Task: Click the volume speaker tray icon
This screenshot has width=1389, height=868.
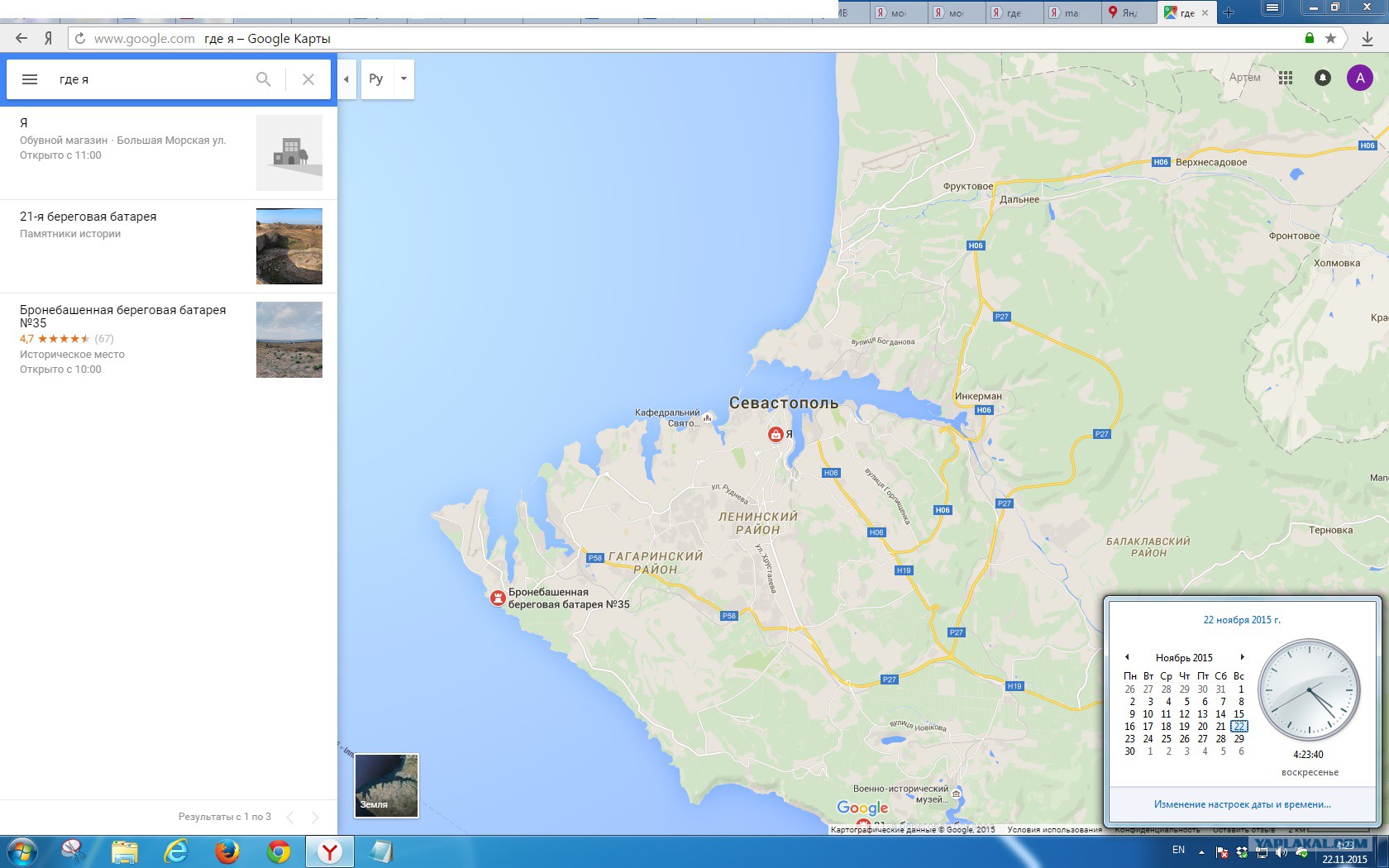Action: [1282, 852]
